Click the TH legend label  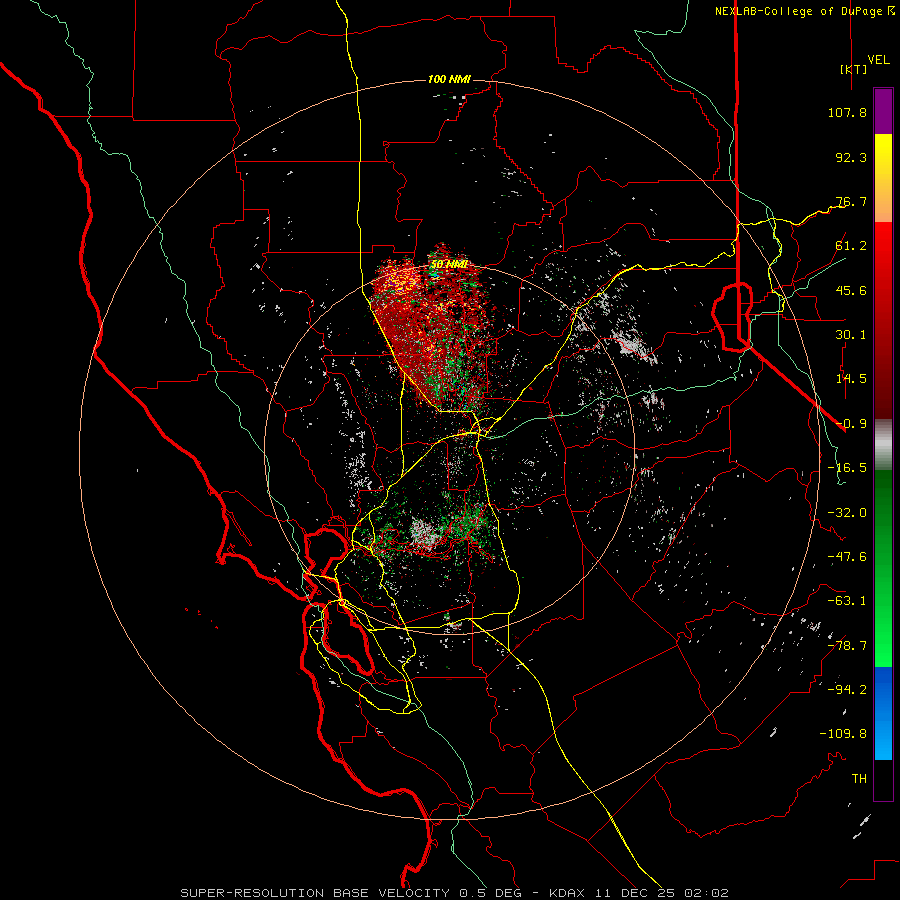tap(859, 779)
